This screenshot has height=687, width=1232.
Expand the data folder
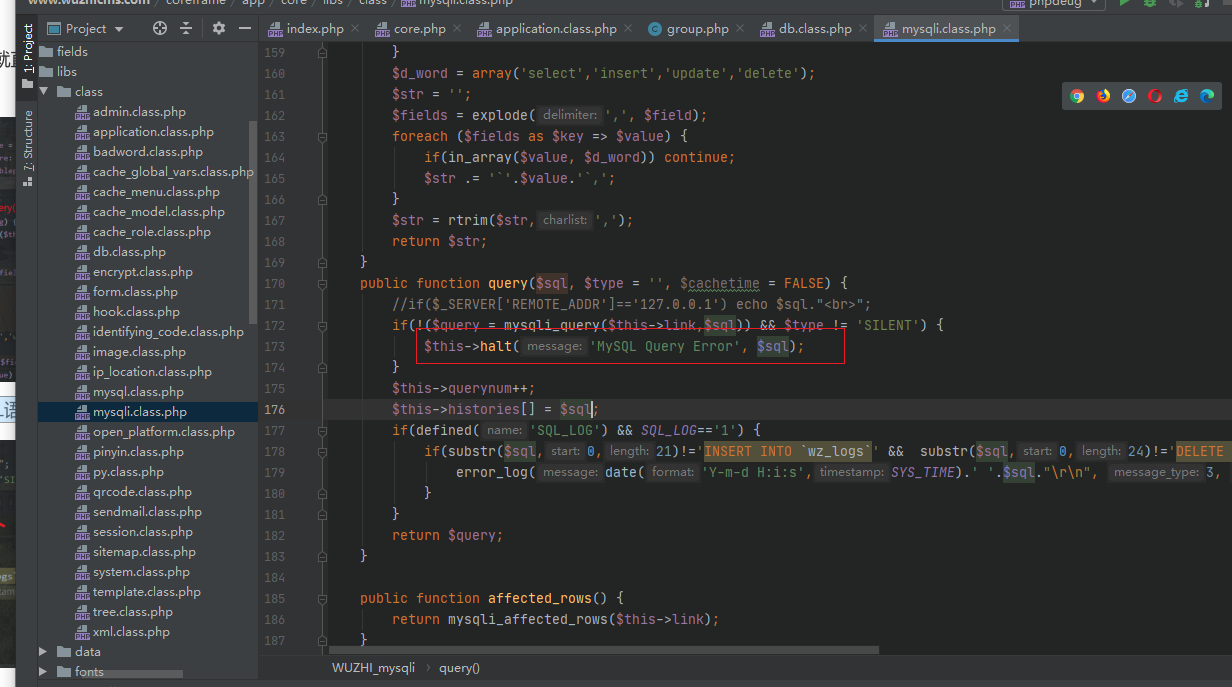[x=43, y=651]
